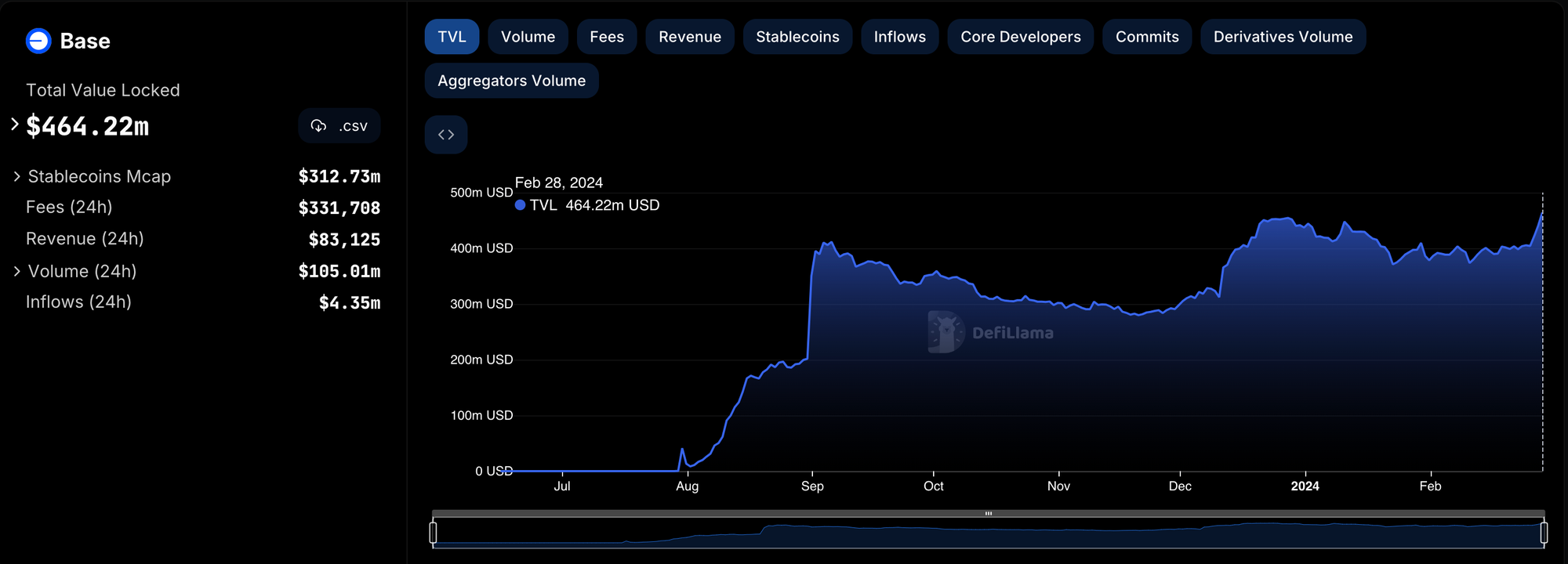The image size is (1568, 564).
Task: Toggle the Volume chart series
Action: point(528,37)
